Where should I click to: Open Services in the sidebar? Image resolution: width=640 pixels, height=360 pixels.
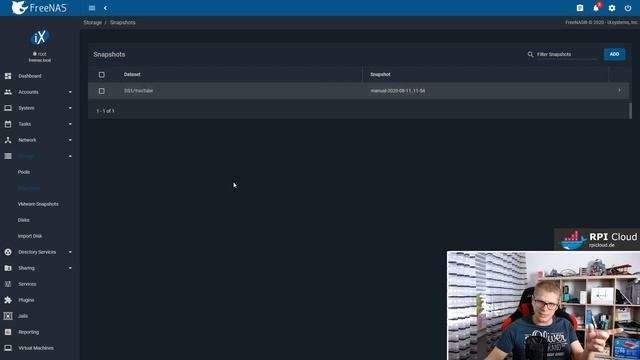click(27, 284)
